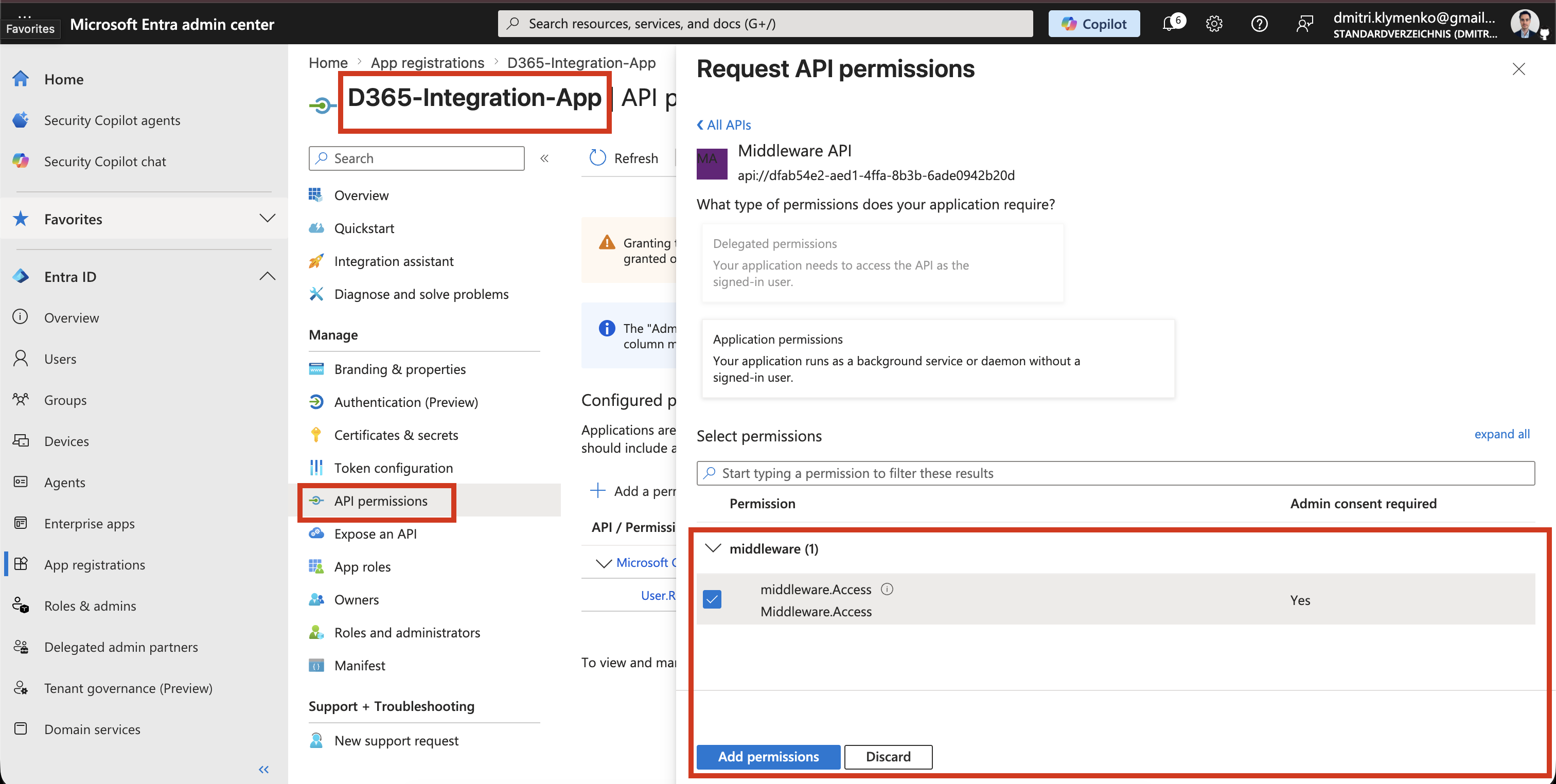Open Tenant governance (Preview) icon
This screenshot has height=784, width=1556.
tap(21, 688)
